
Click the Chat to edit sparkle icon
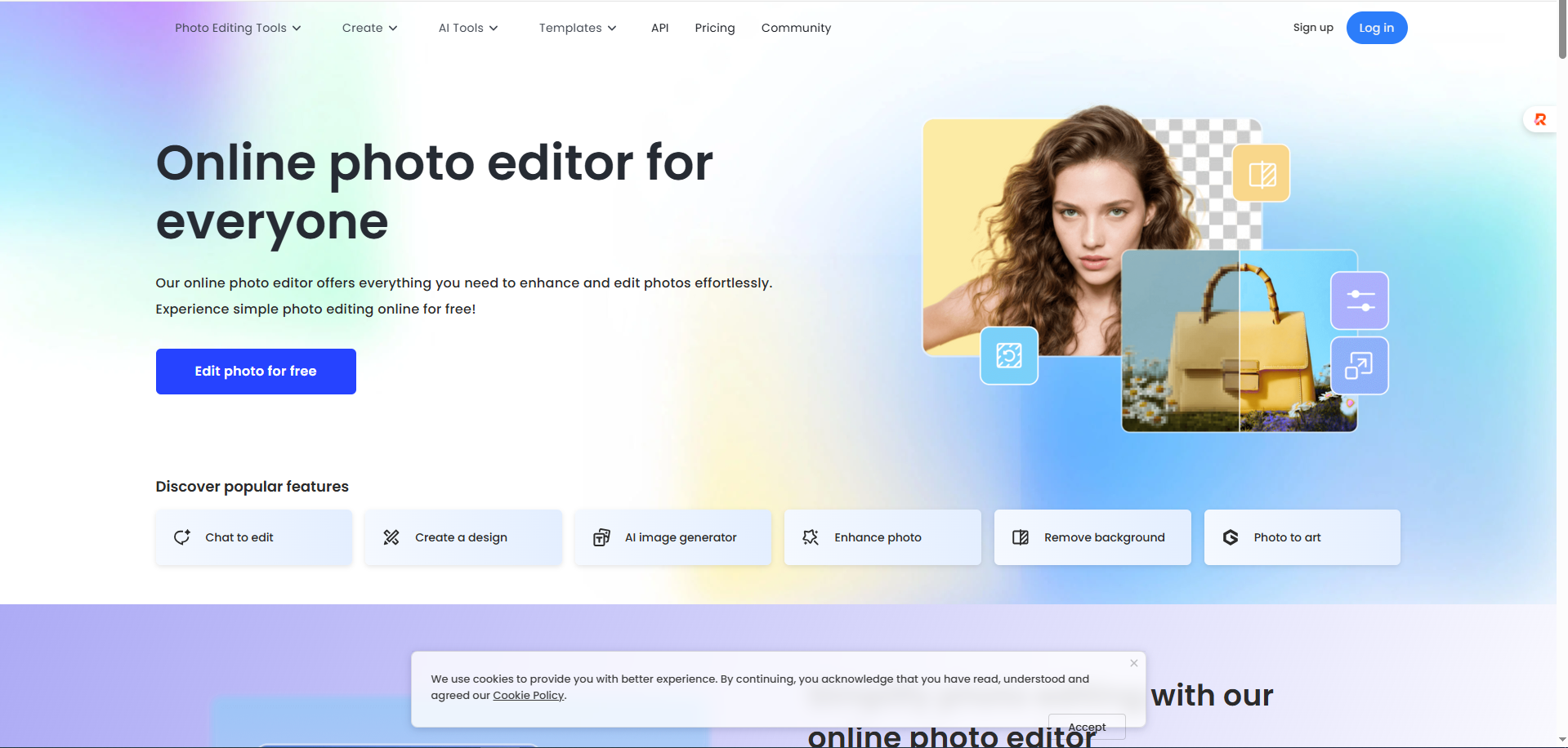click(x=182, y=537)
